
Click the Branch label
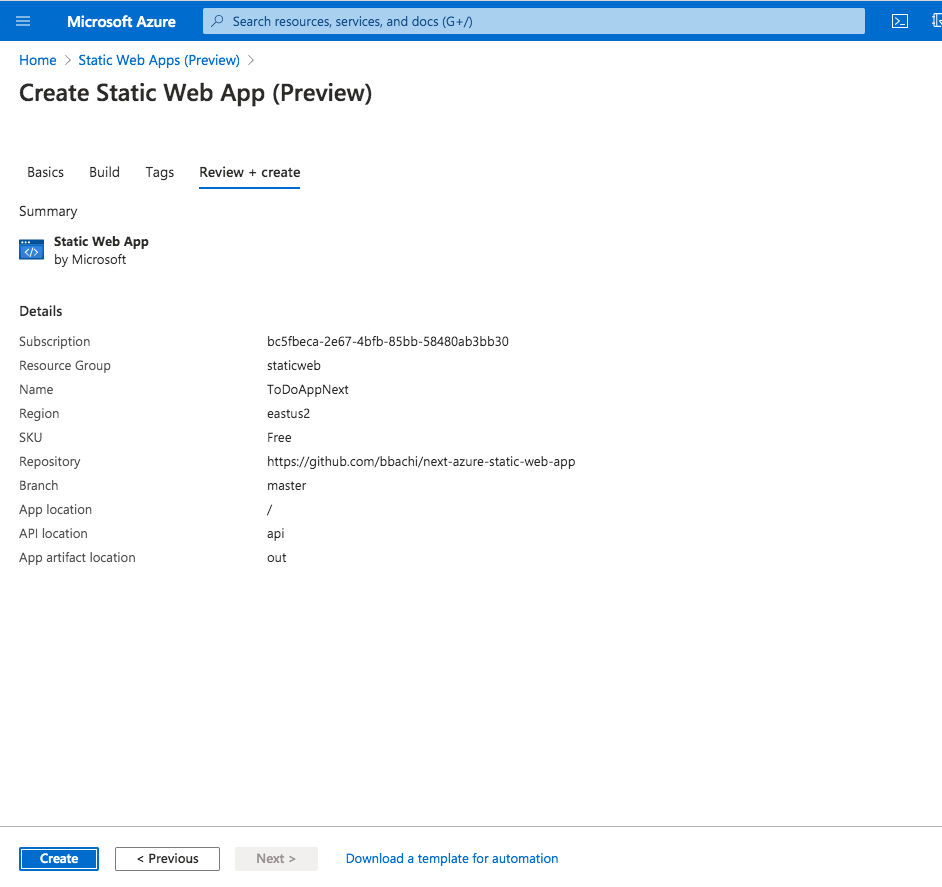[x=39, y=486]
